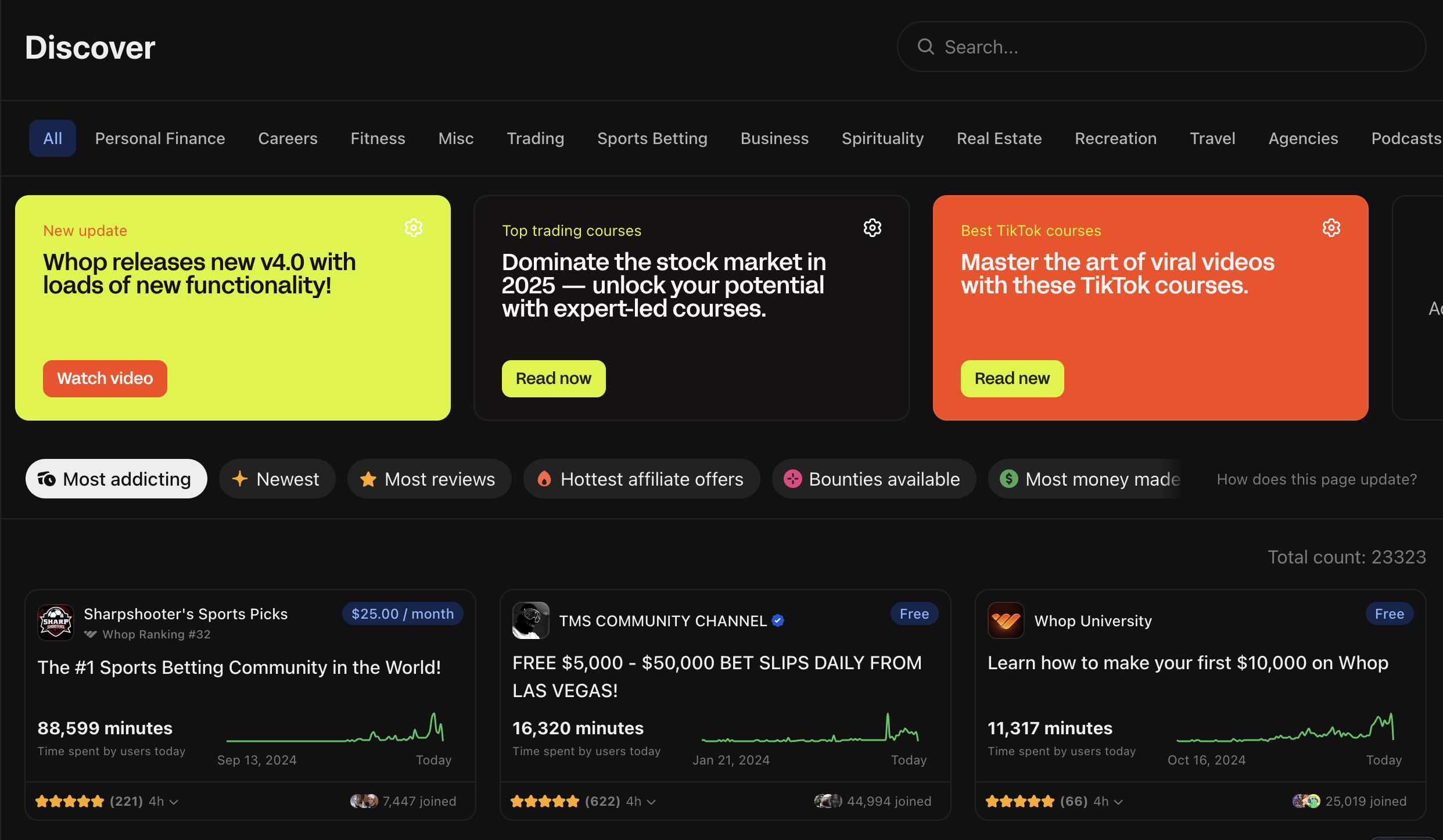This screenshot has height=840, width=1443.
Task: Click the dollar icon in Most money made
Action: 1009,479
